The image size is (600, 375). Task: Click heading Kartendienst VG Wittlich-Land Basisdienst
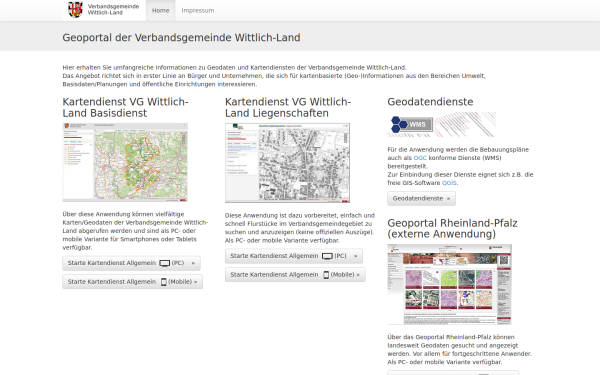click(126, 108)
